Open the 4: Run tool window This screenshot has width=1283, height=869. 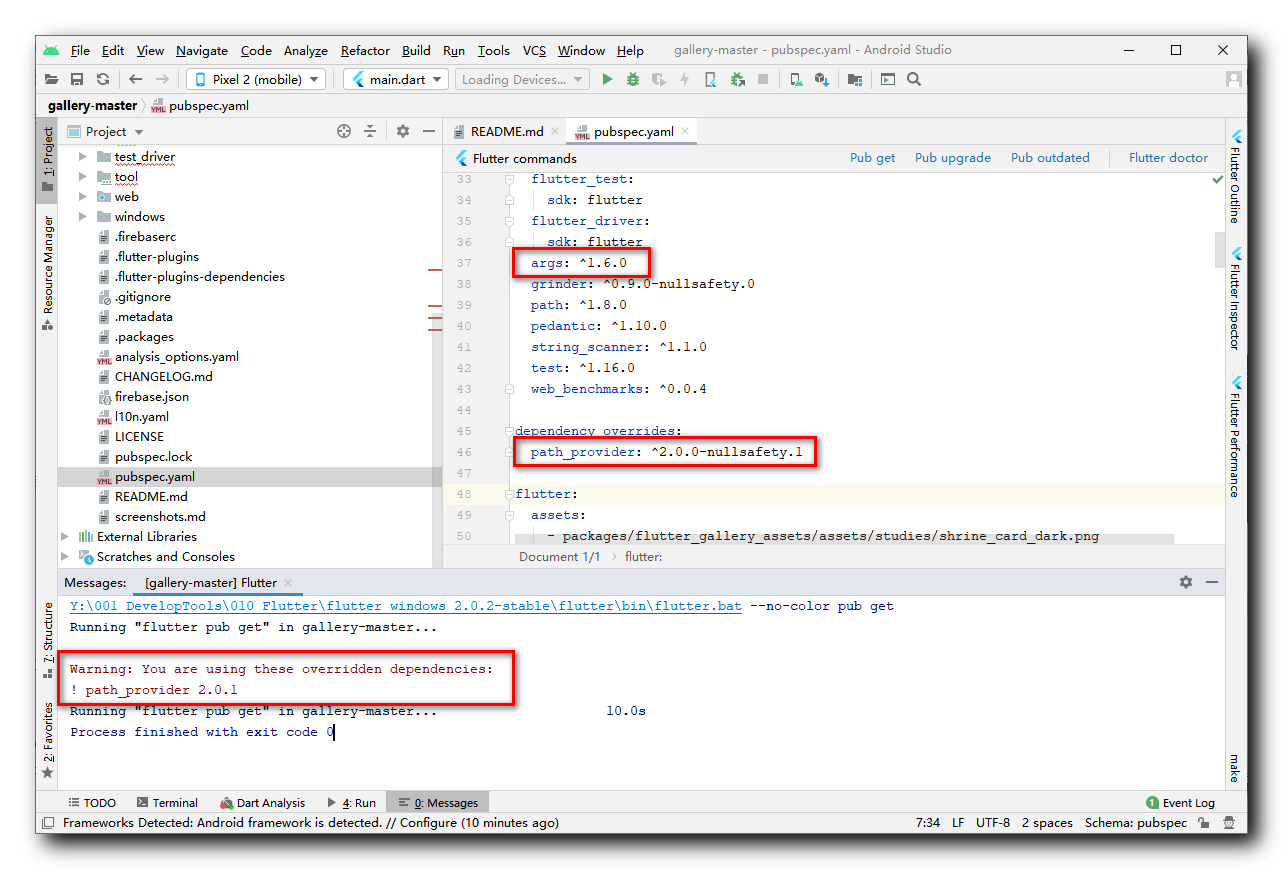point(351,802)
